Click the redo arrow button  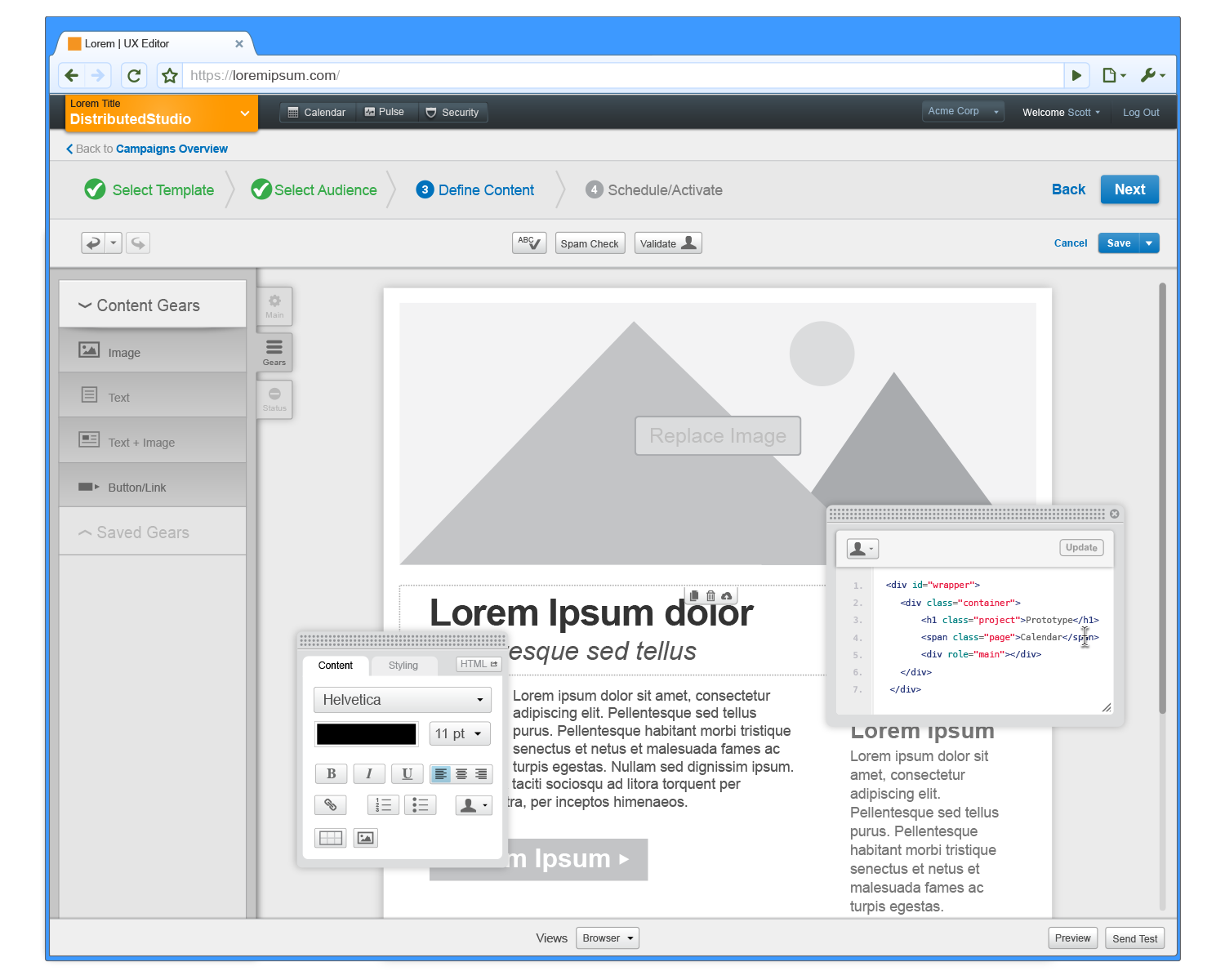pos(138,243)
